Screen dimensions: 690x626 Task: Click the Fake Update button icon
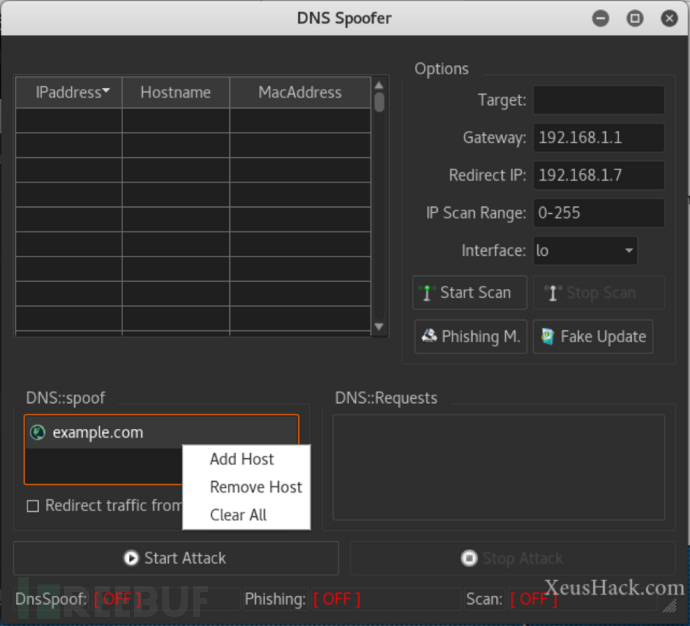tap(547, 337)
